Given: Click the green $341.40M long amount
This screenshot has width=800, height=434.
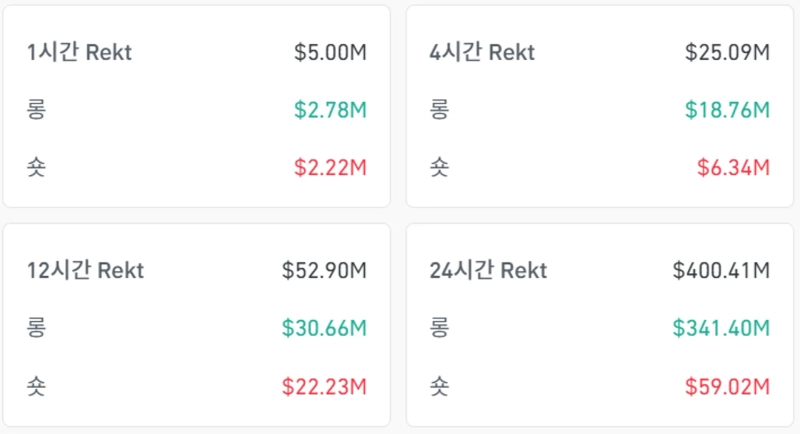Looking at the screenshot, I should [x=721, y=327].
